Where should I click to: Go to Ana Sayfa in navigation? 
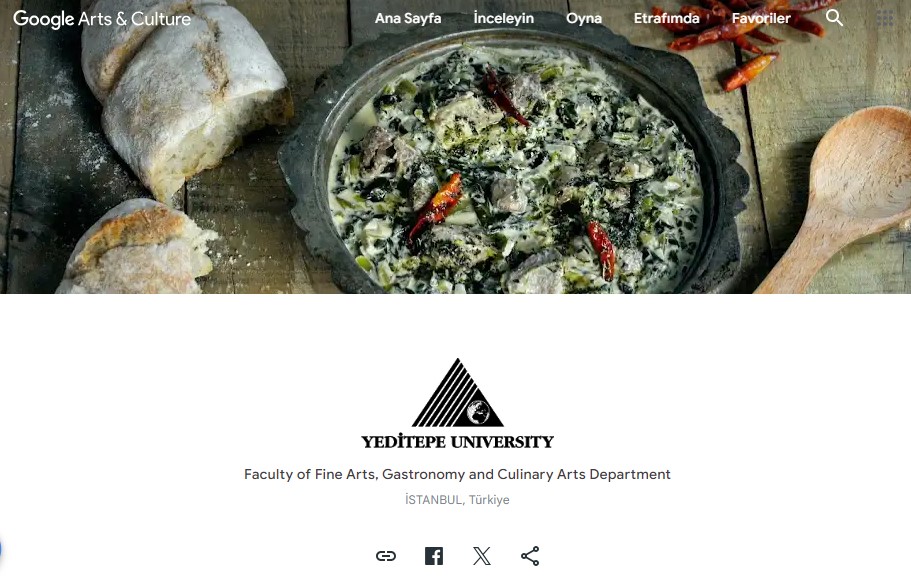[408, 19]
